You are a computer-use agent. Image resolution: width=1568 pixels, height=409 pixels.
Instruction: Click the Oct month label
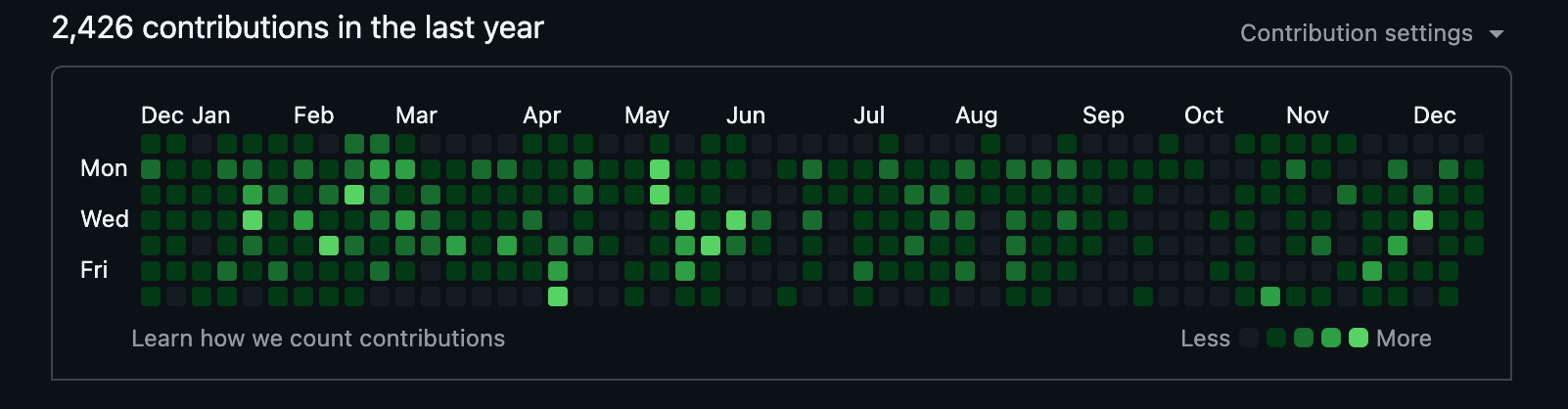pyautogui.click(x=1204, y=115)
